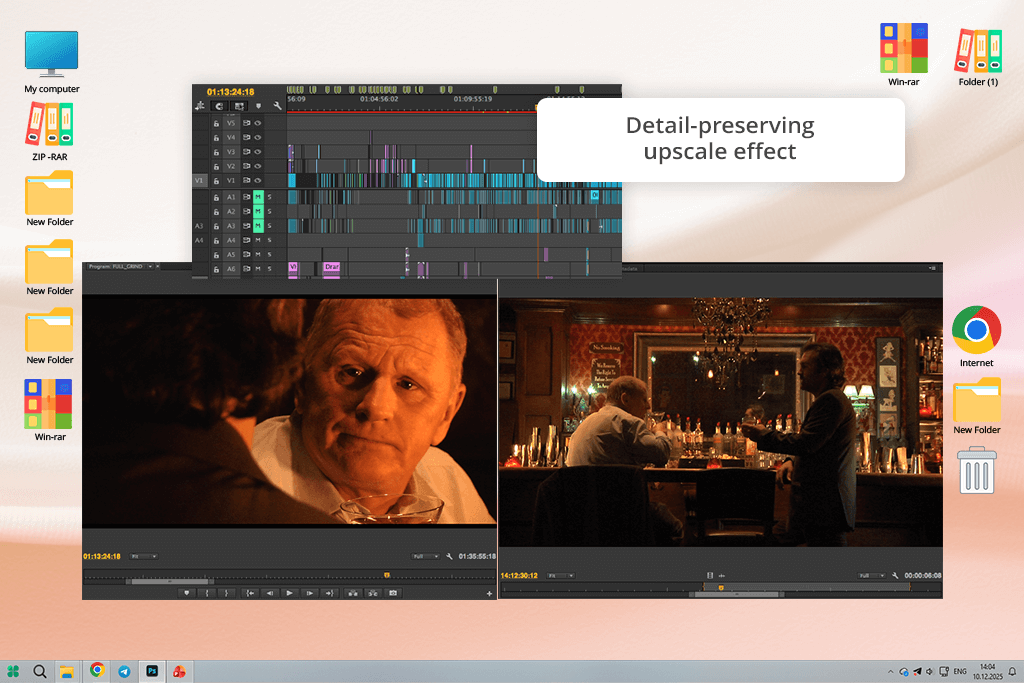Click the Lift button in Program monitor
Viewport: 1024px width, 683px height.
[353, 593]
